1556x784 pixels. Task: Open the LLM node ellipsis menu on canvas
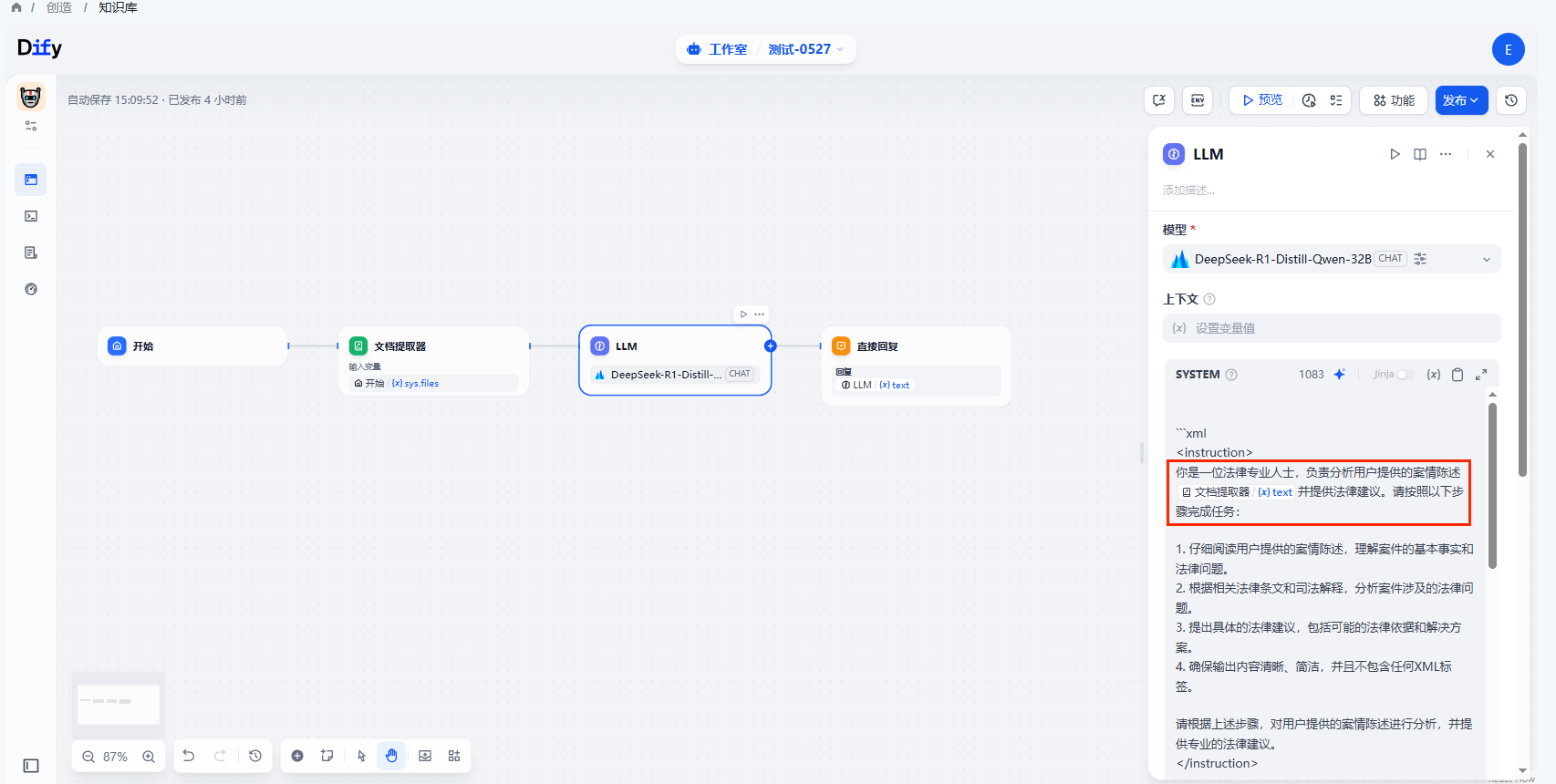(760, 314)
